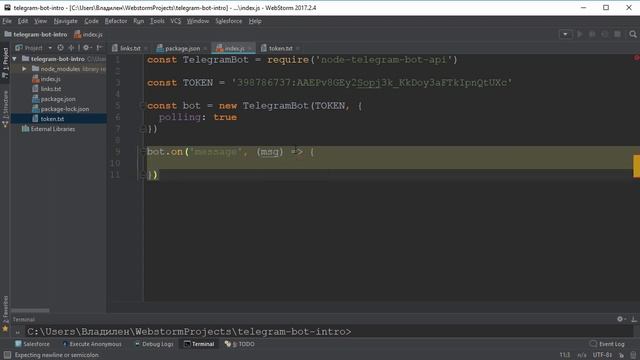Open Project panel settings gear
The image size is (640, 360).
[87, 48]
